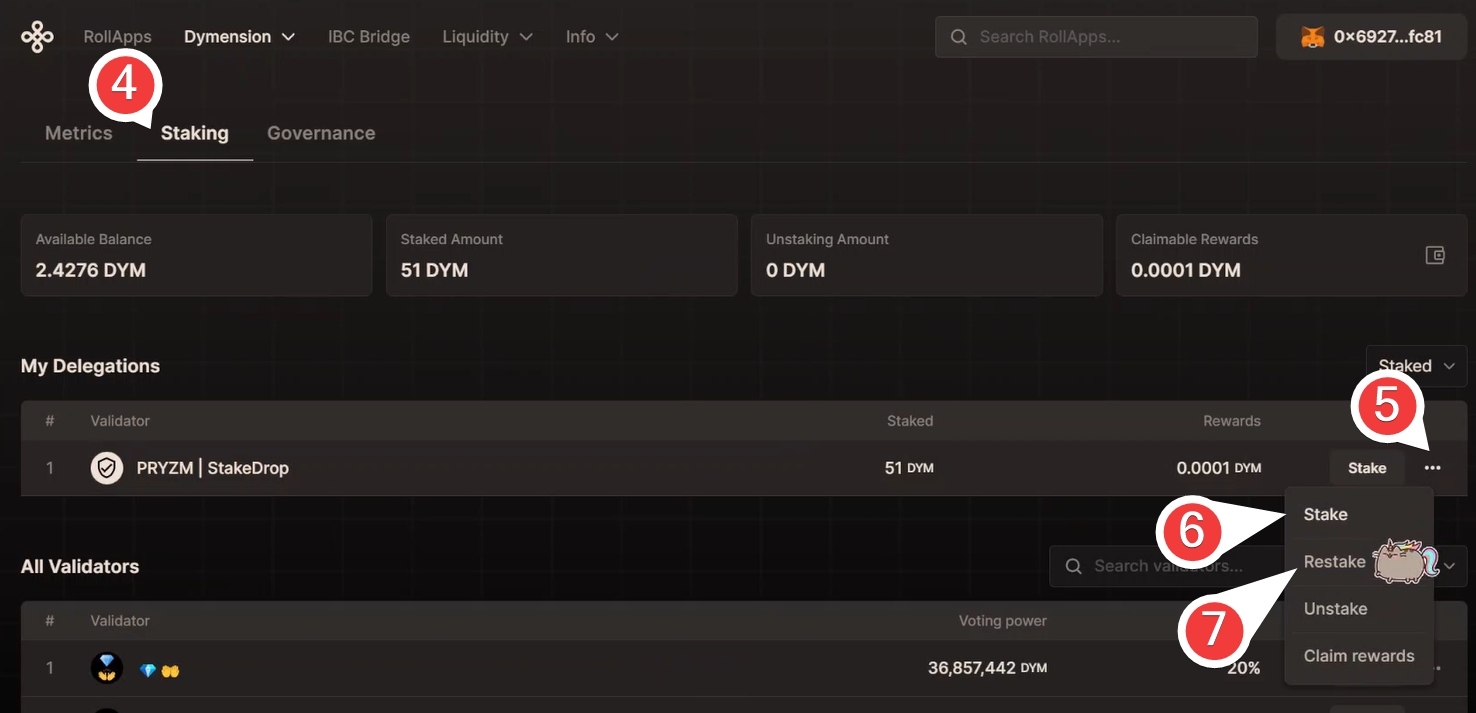This screenshot has height=713, width=1476.
Task: Click the first validator's avatar icon
Action: (107, 668)
